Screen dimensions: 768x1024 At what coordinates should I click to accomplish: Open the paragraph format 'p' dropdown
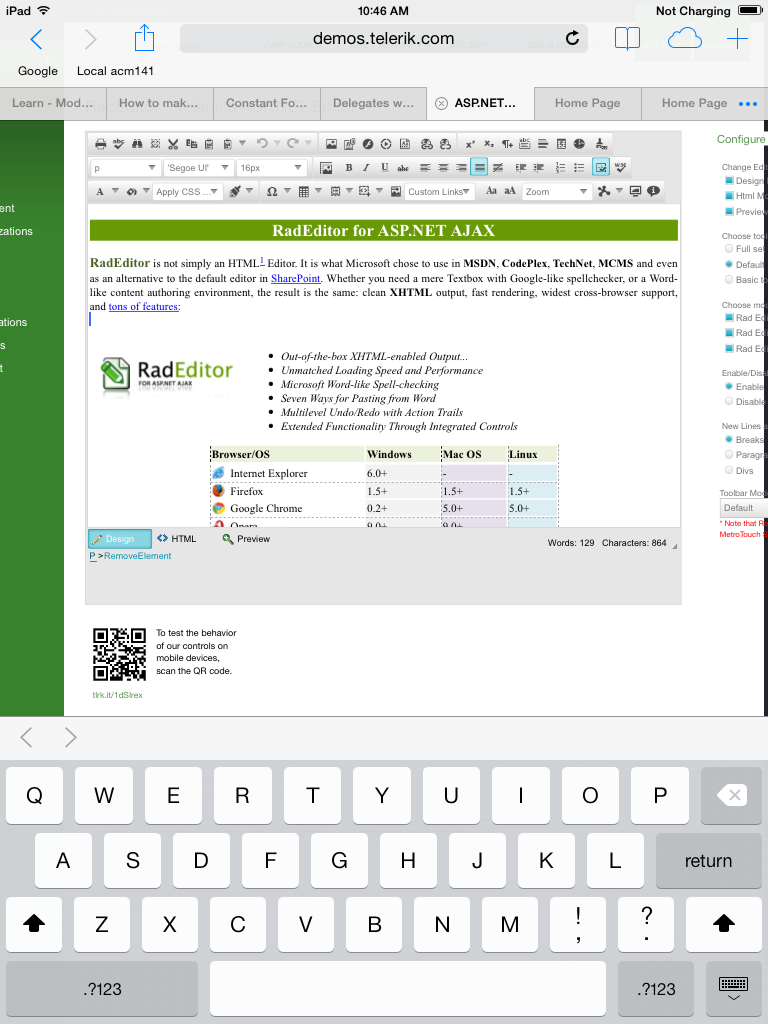tap(125, 168)
